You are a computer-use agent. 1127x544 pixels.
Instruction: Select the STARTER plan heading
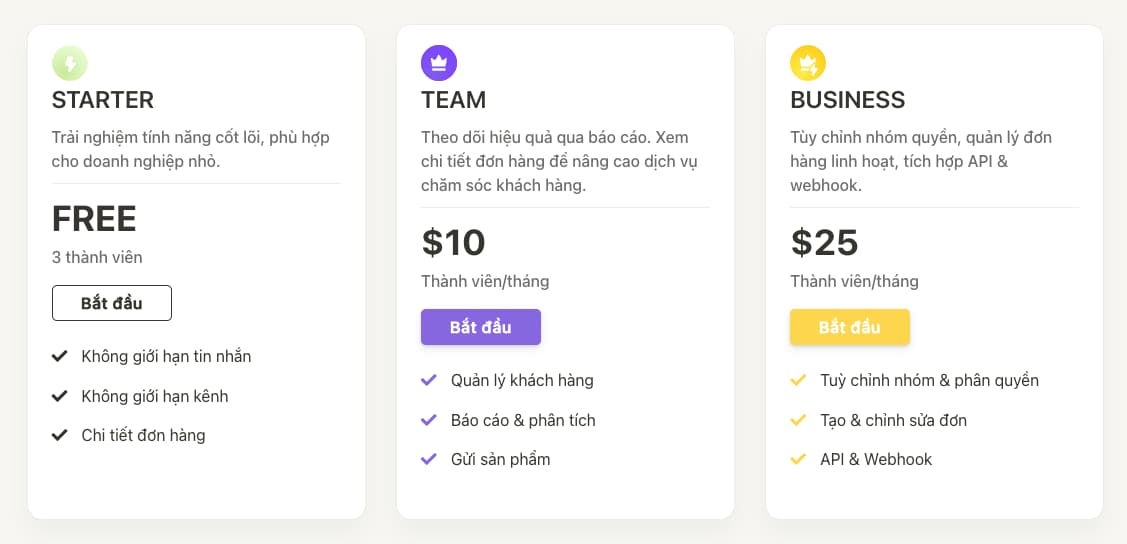coord(103,100)
